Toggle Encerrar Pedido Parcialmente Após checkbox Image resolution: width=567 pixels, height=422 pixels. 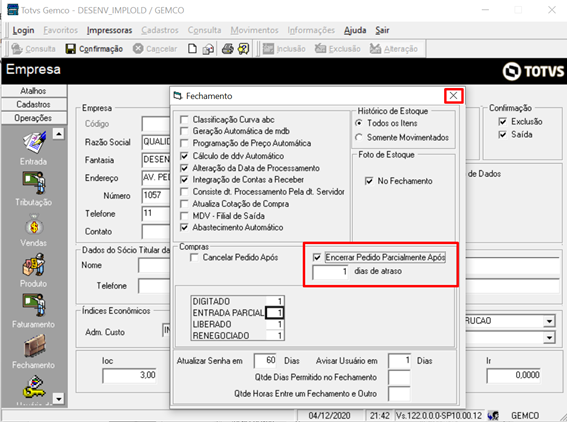317,257
